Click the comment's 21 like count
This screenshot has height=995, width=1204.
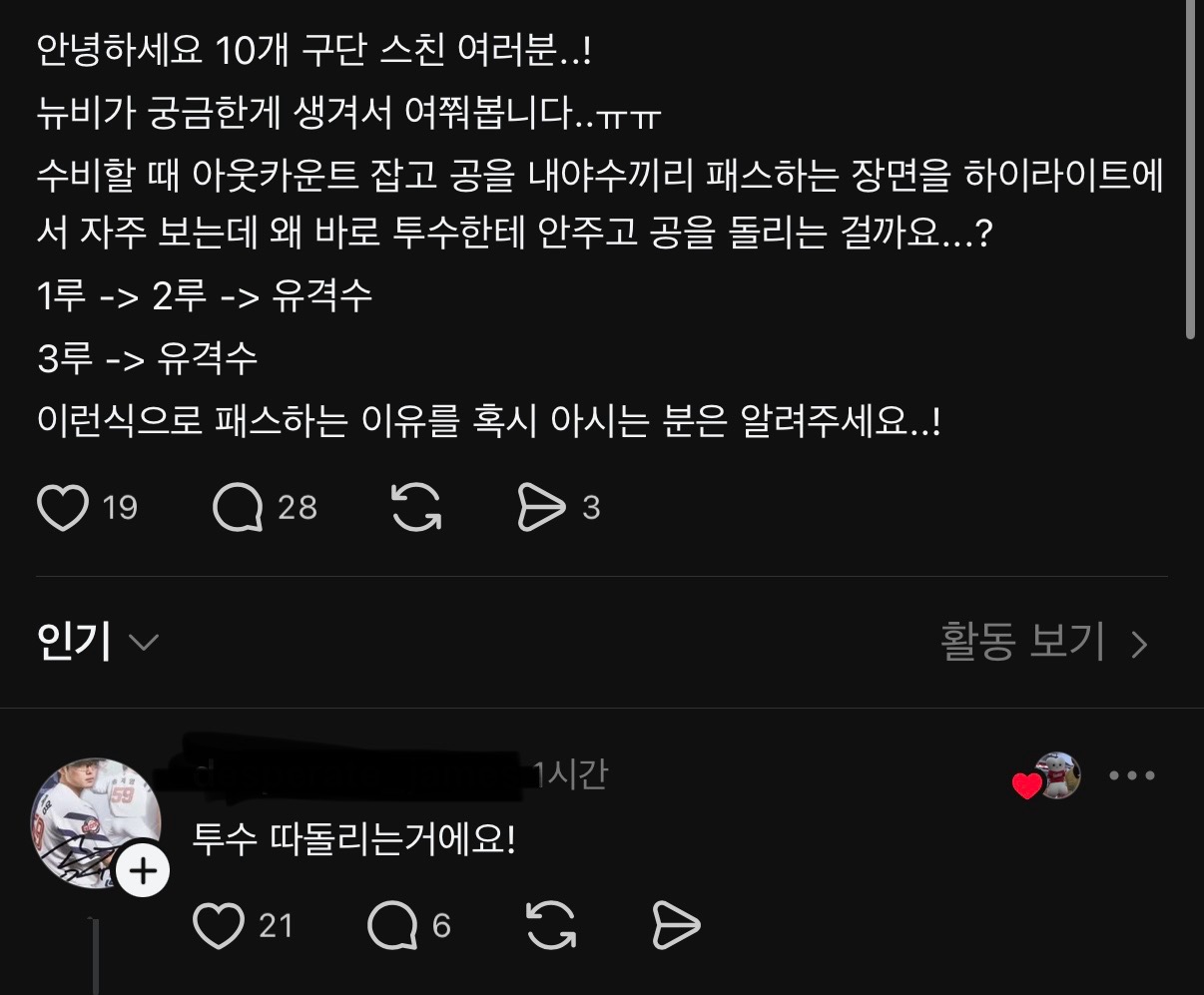pyautogui.click(x=277, y=926)
